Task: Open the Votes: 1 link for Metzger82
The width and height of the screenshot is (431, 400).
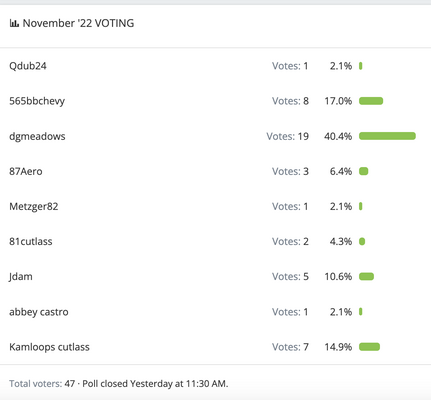Action: 290,206
